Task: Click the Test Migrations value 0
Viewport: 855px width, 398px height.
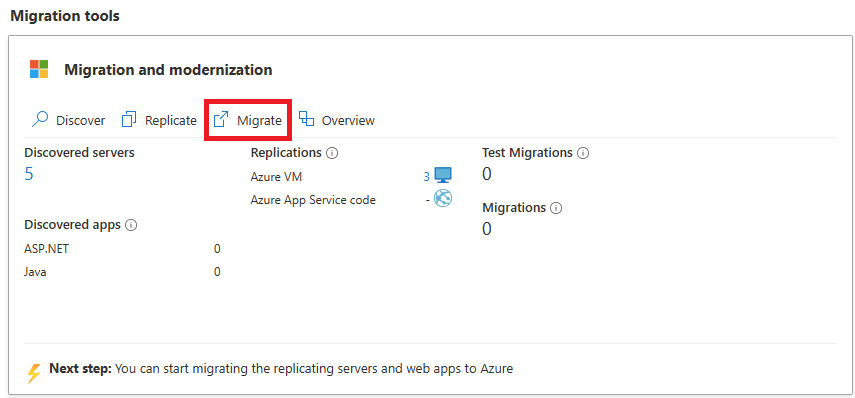Action: [x=487, y=174]
